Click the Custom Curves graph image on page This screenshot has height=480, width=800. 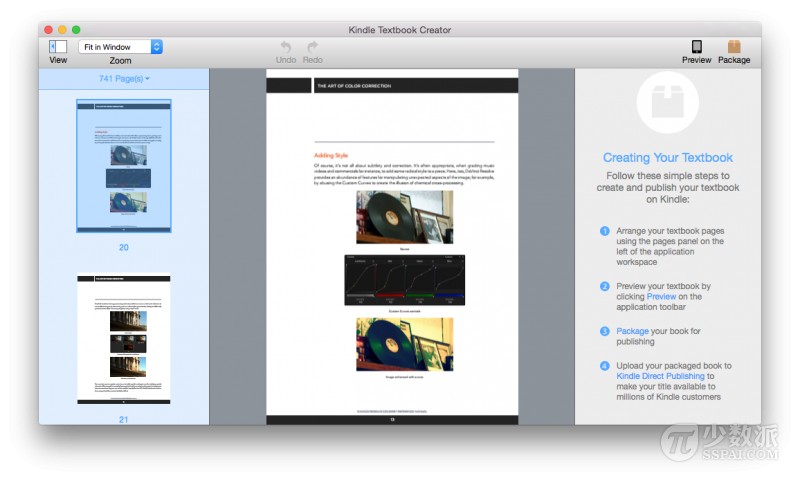[x=405, y=280]
